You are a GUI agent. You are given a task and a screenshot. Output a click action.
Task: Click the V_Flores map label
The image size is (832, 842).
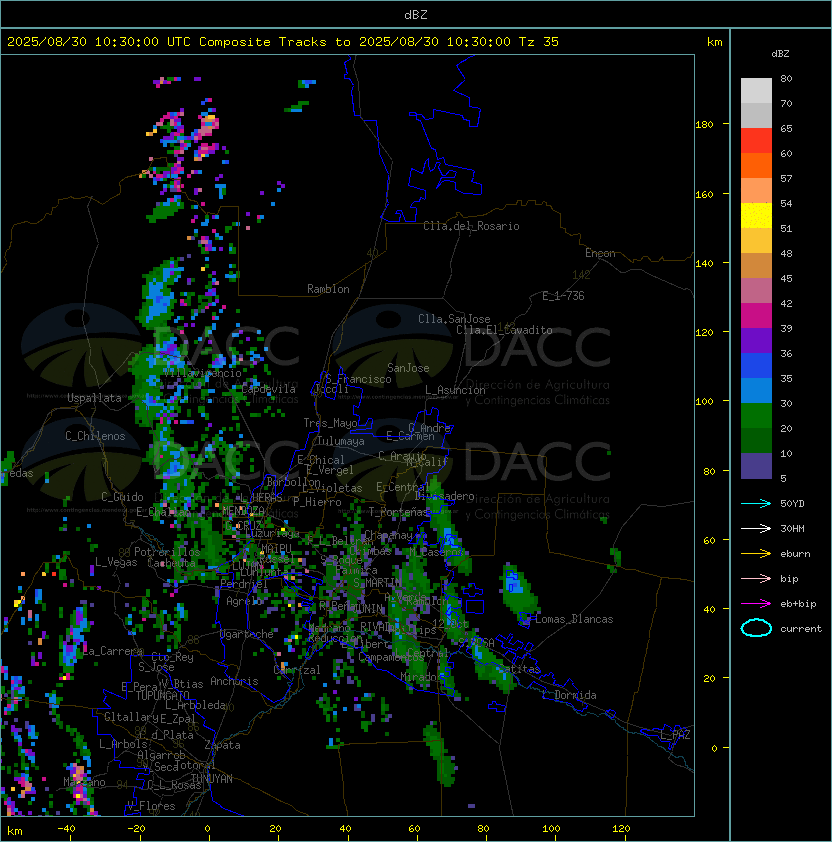(151, 806)
